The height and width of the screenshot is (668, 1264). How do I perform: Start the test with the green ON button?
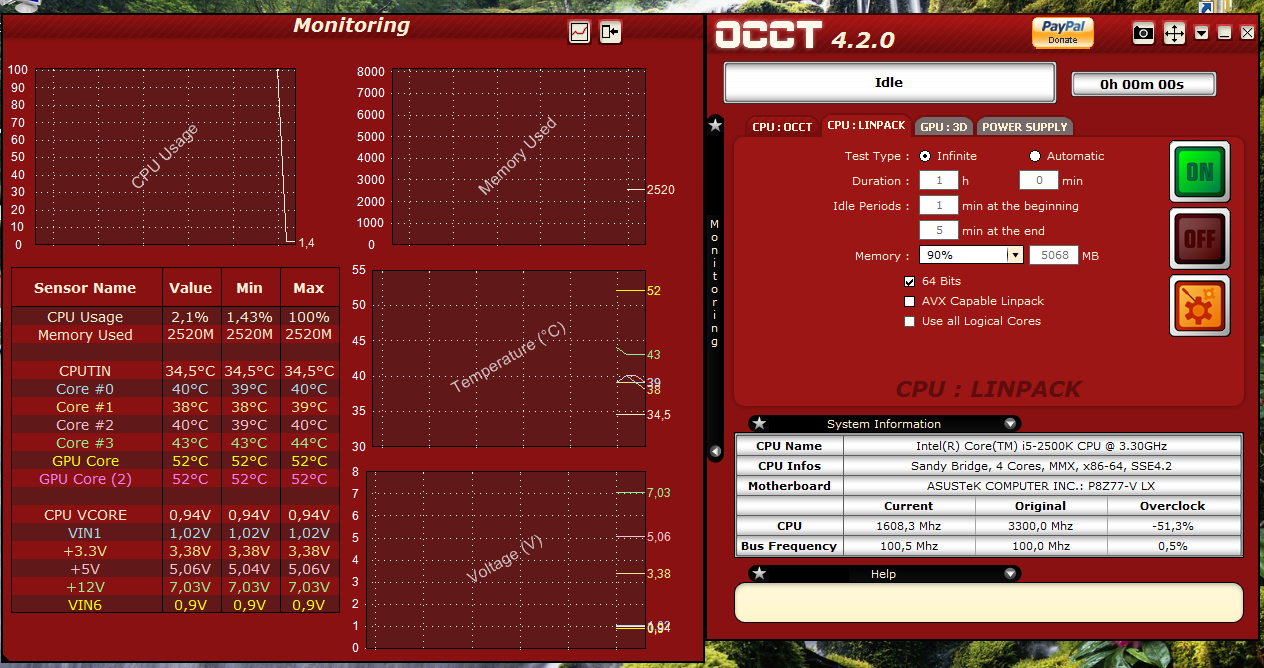point(1200,172)
